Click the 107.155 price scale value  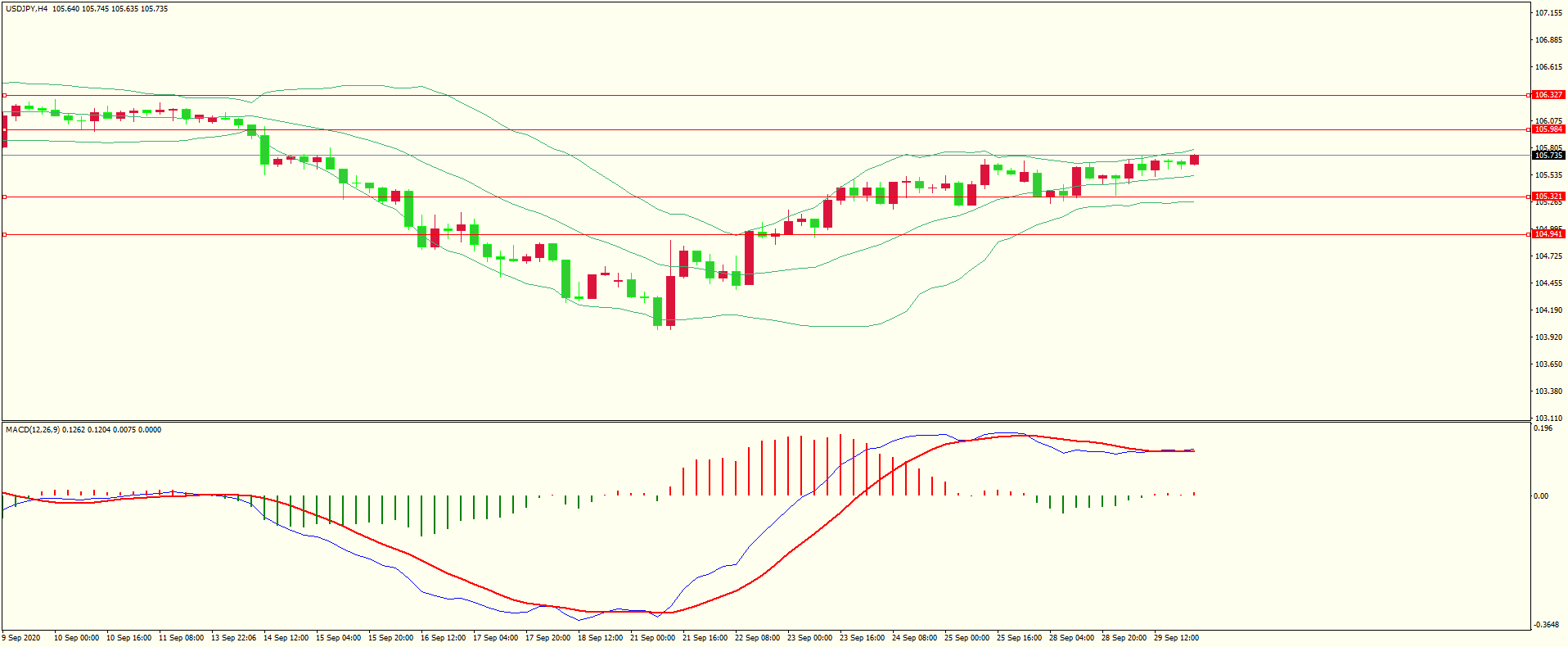tap(1548, 13)
